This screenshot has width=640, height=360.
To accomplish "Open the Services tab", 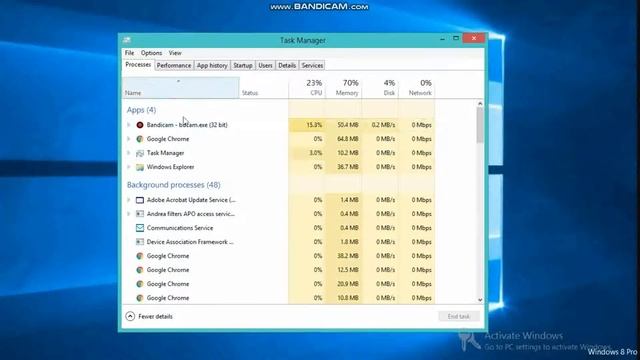I will pos(312,65).
